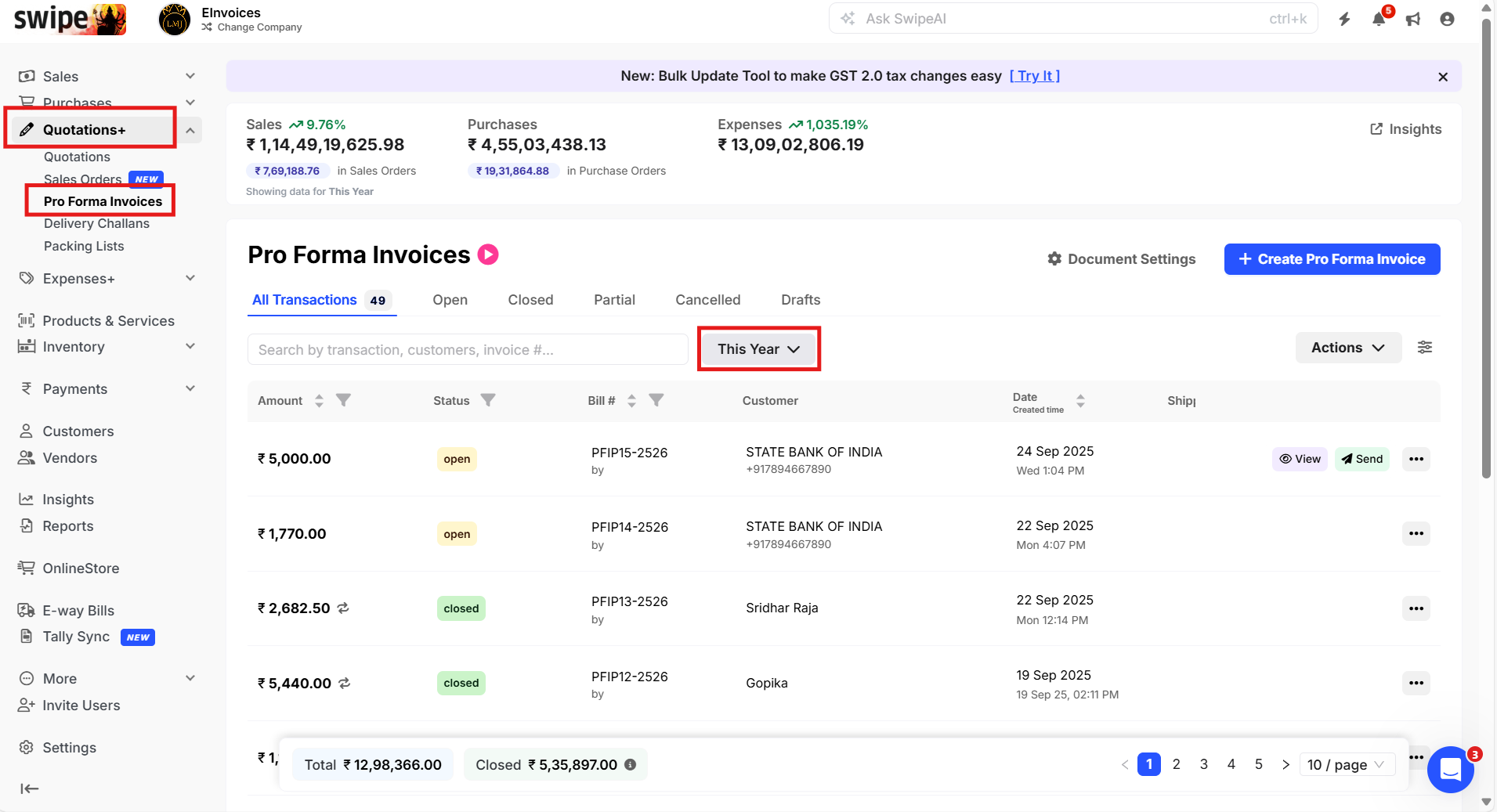1497x812 pixels.
Task: Follow the Try It link in banner
Action: click(1034, 76)
